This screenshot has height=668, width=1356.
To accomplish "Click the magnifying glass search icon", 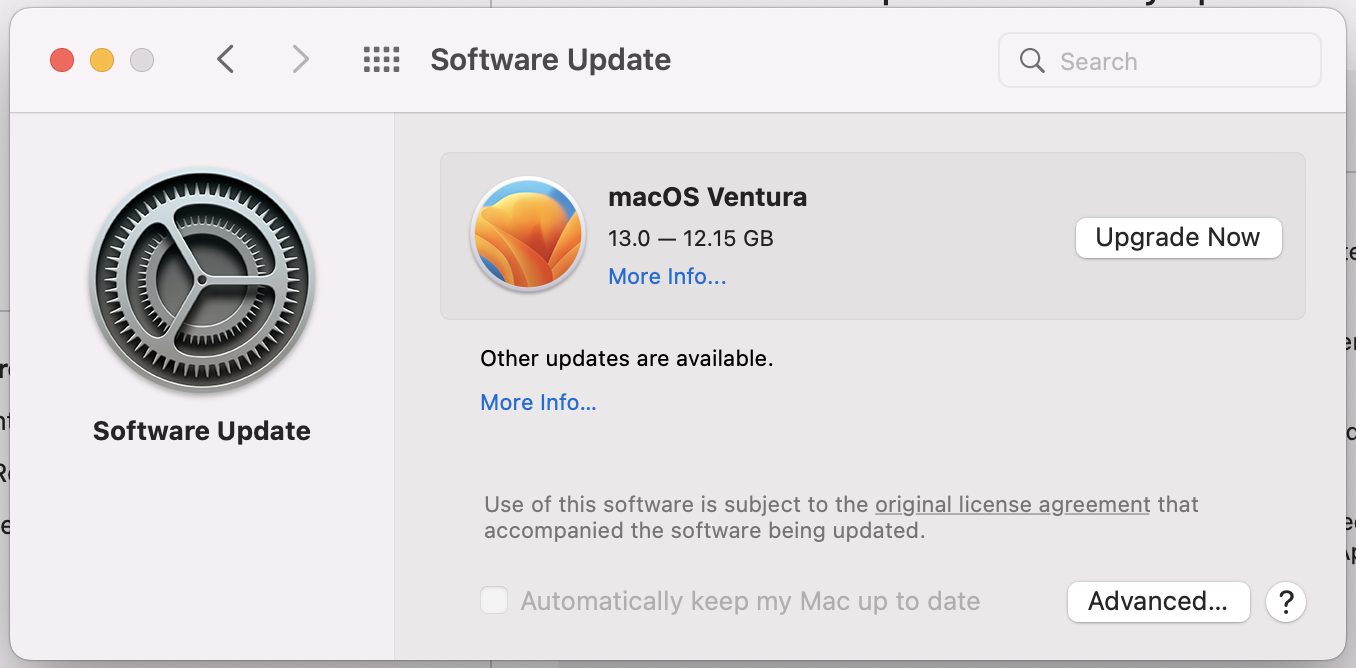I will tap(1032, 61).
